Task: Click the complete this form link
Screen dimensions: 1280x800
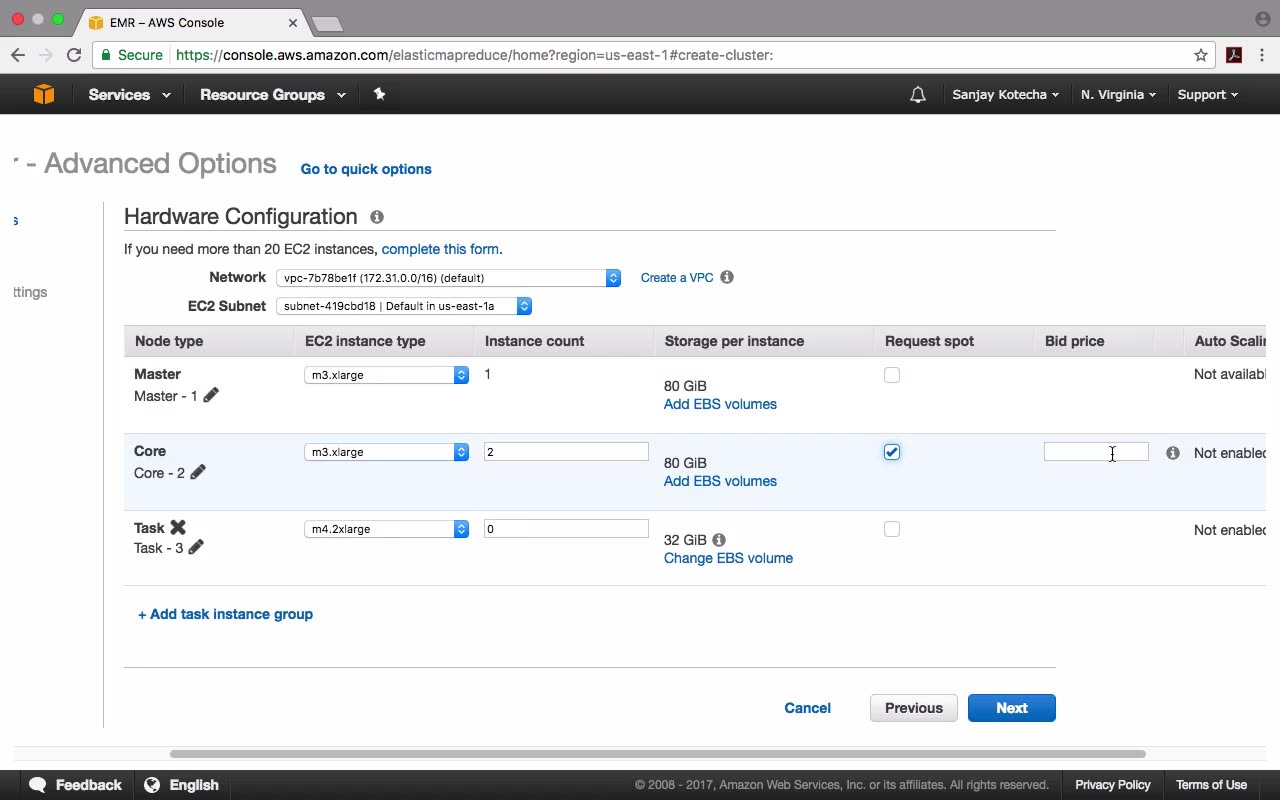Action: click(440, 249)
